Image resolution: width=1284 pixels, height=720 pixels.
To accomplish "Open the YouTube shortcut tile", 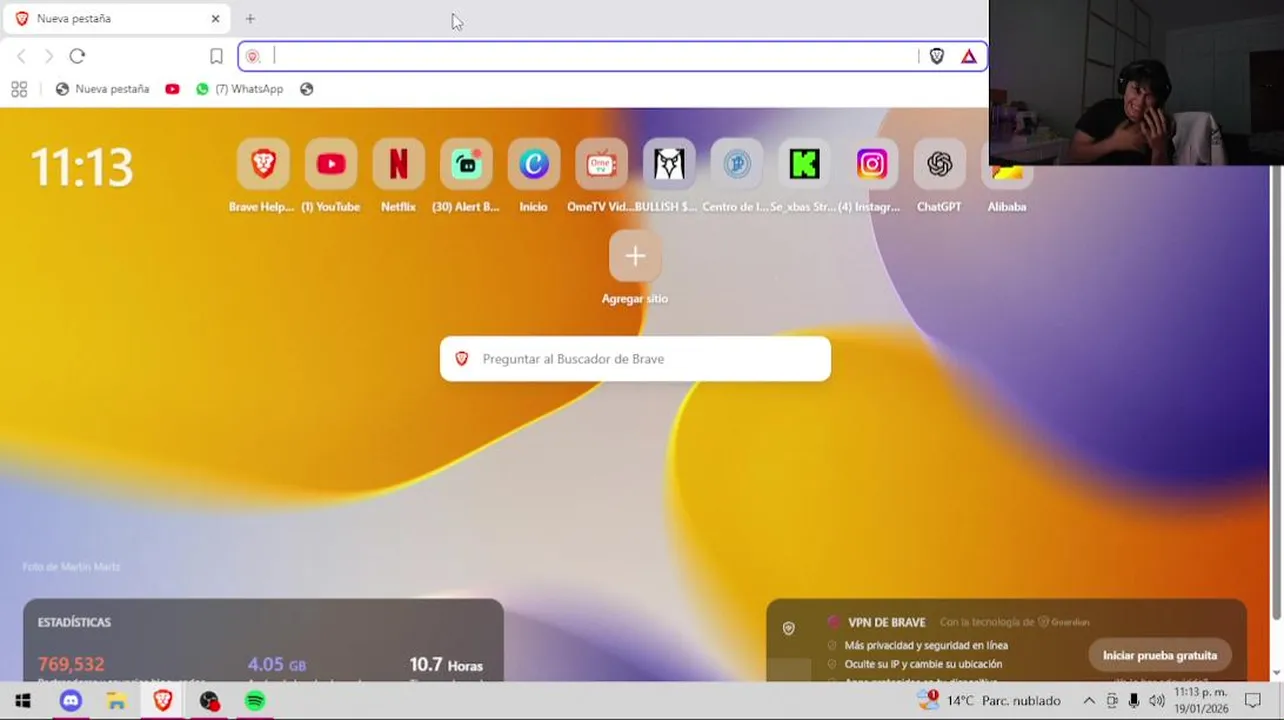I will tap(331, 164).
